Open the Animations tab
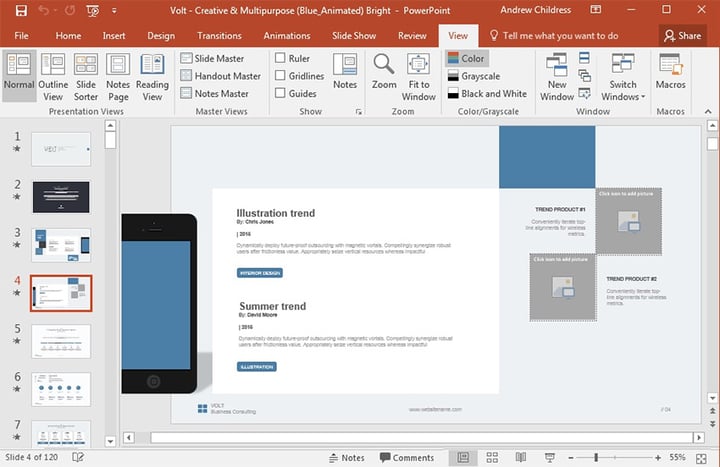 point(287,36)
